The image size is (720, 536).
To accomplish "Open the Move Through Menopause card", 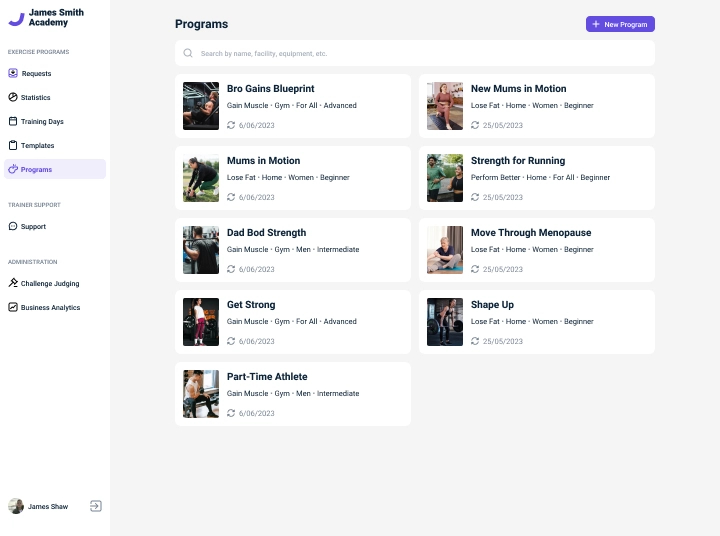I will pyautogui.click(x=537, y=250).
